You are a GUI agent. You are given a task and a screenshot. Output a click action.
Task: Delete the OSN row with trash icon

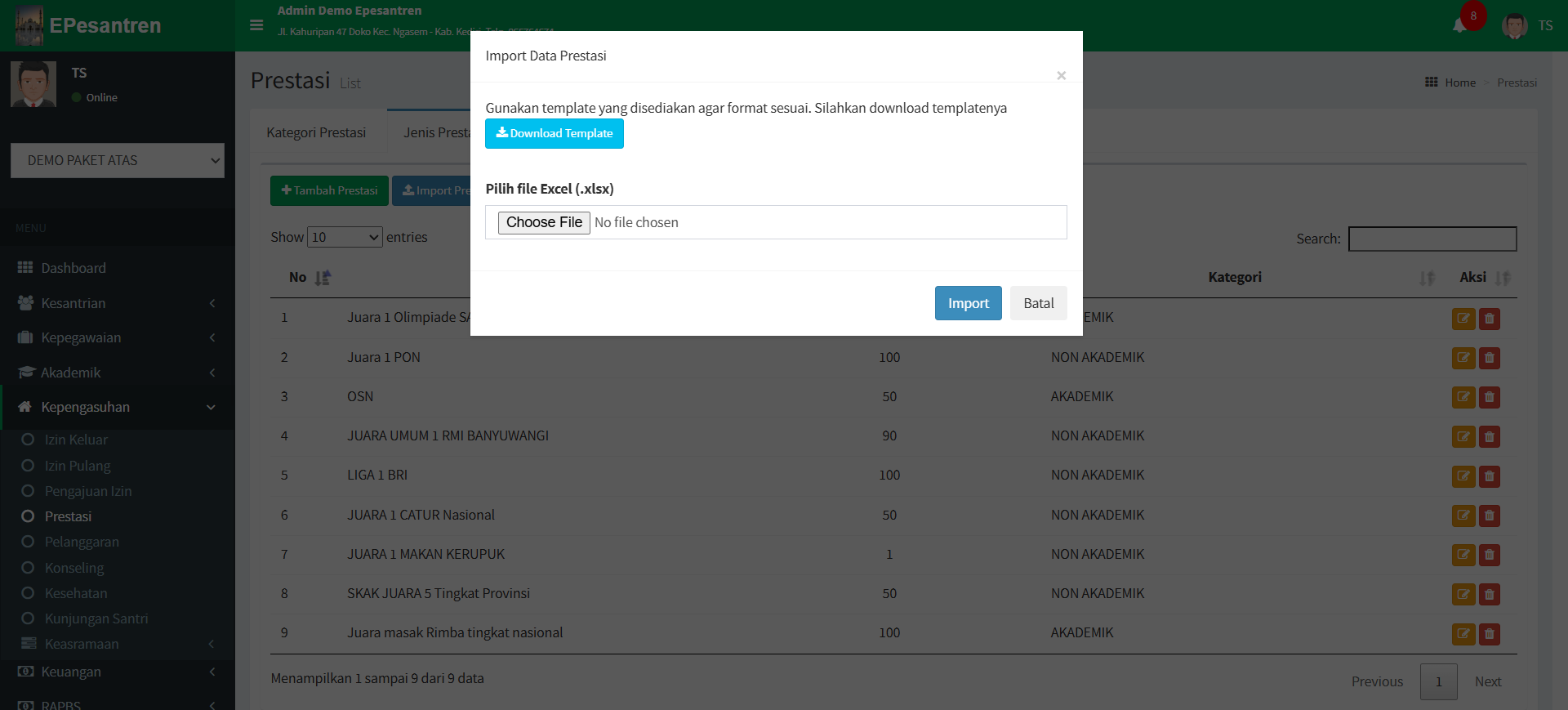coord(1489,397)
